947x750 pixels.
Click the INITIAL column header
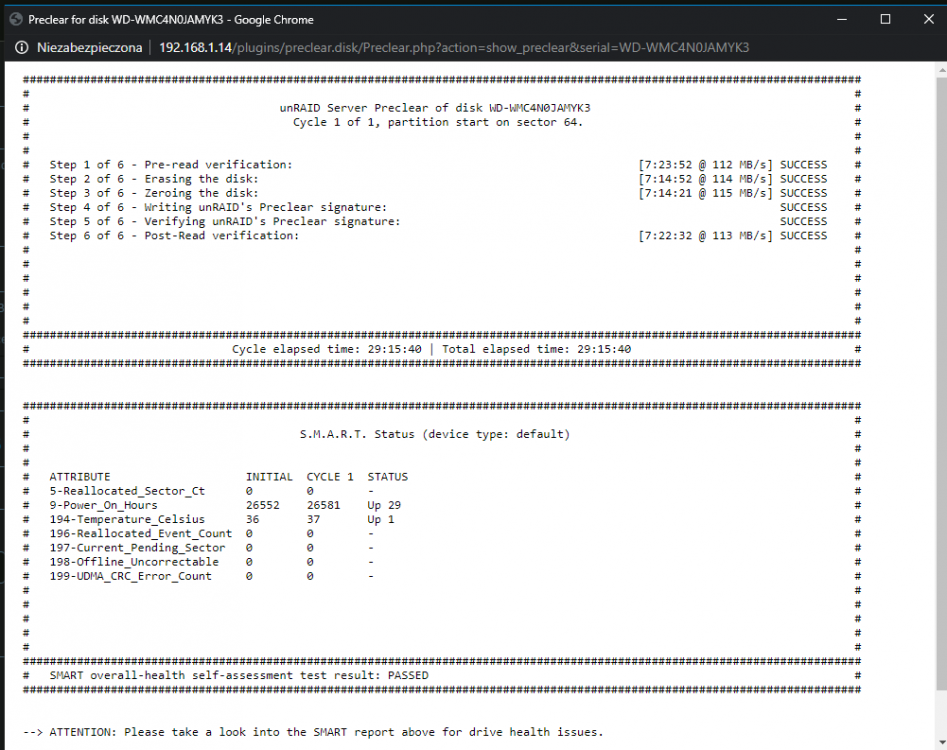[269, 477]
